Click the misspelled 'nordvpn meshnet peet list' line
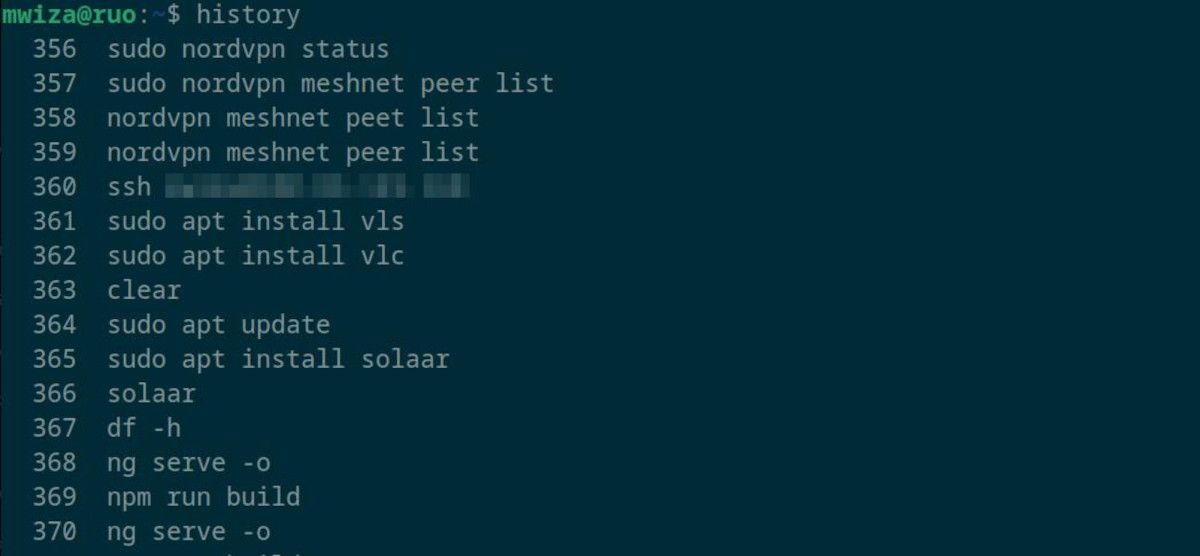This screenshot has width=1200, height=556. pos(293,118)
